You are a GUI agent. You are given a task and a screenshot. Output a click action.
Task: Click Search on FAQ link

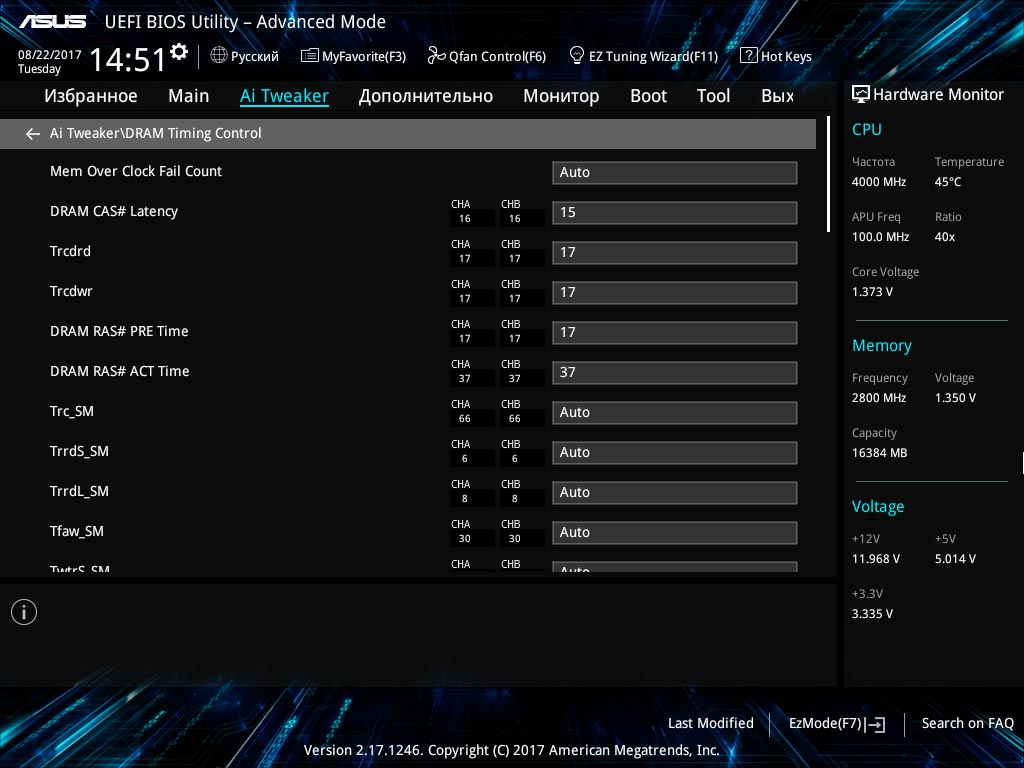pos(967,724)
